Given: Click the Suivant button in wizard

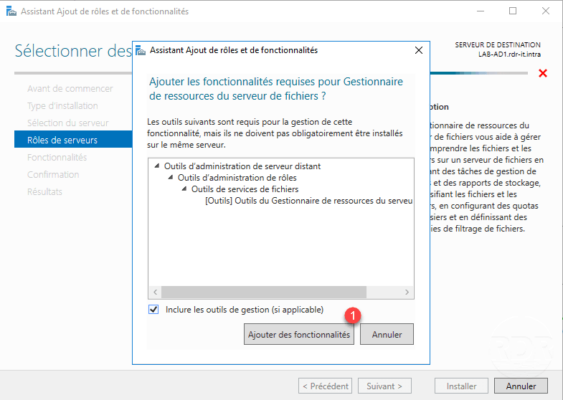Looking at the screenshot, I should point(385,386).
